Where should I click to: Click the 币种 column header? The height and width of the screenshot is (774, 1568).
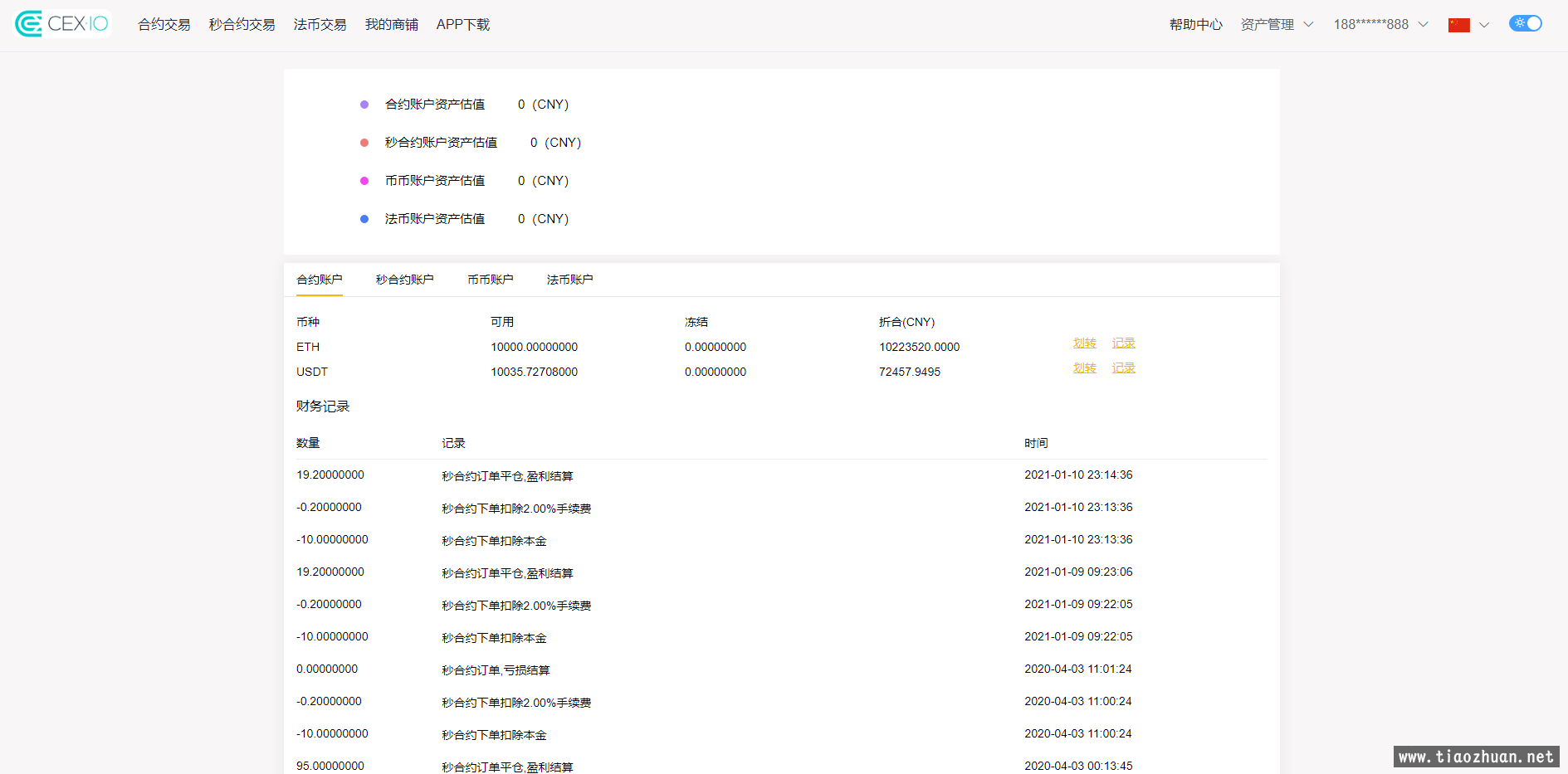tap(308, 322)
